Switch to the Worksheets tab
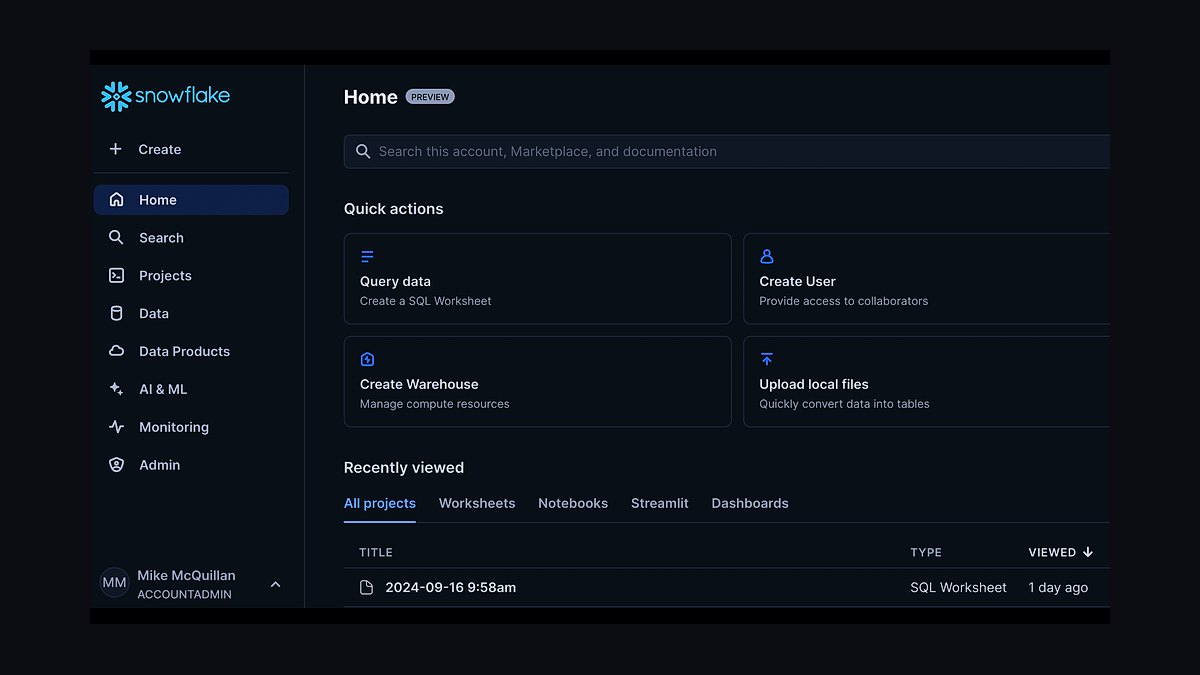The height and width of the screenshot is (675, 1200). click(x=477, y=503)
